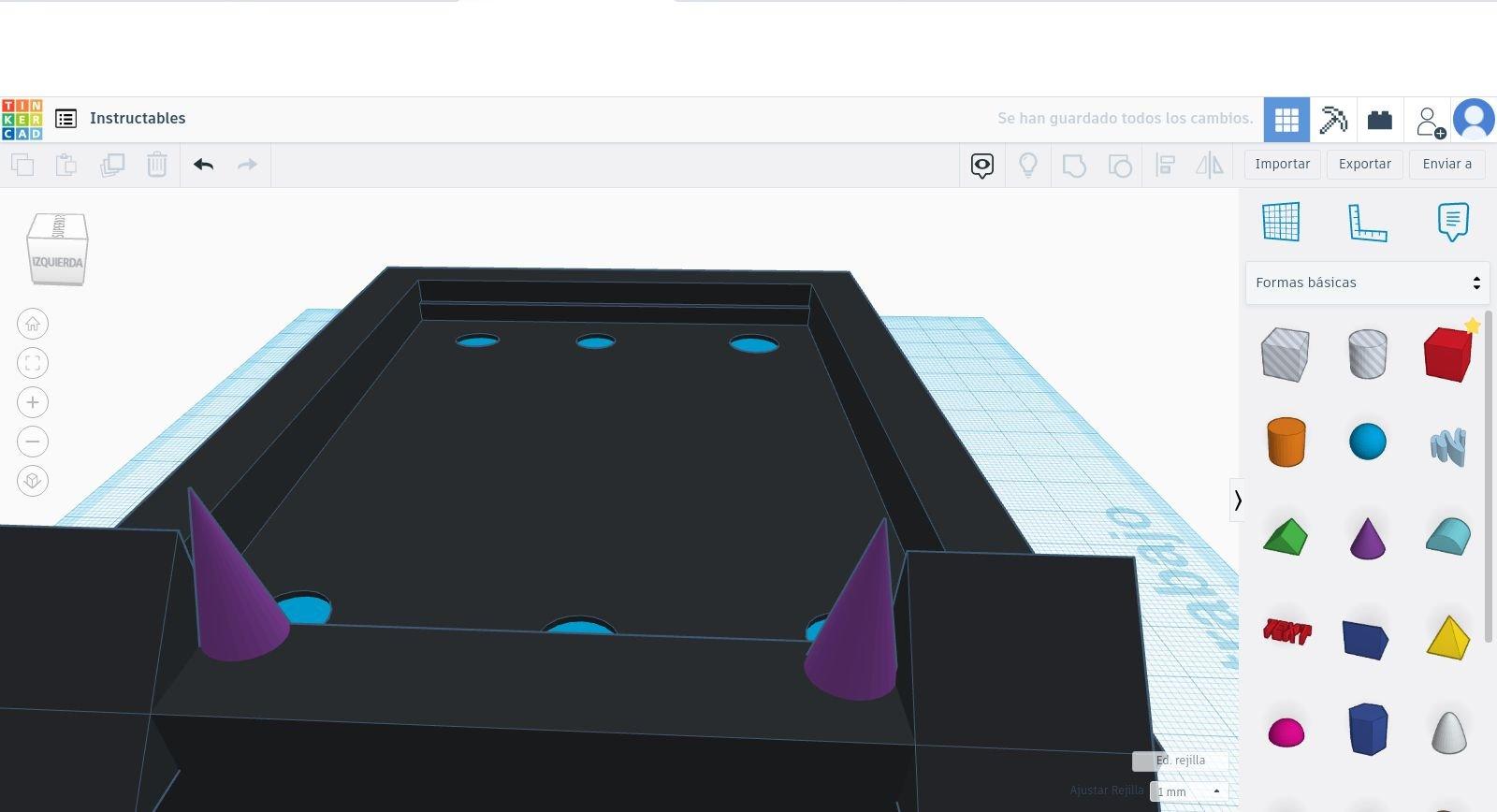Select the blue Sphere shape

(x=1367, y=442)
